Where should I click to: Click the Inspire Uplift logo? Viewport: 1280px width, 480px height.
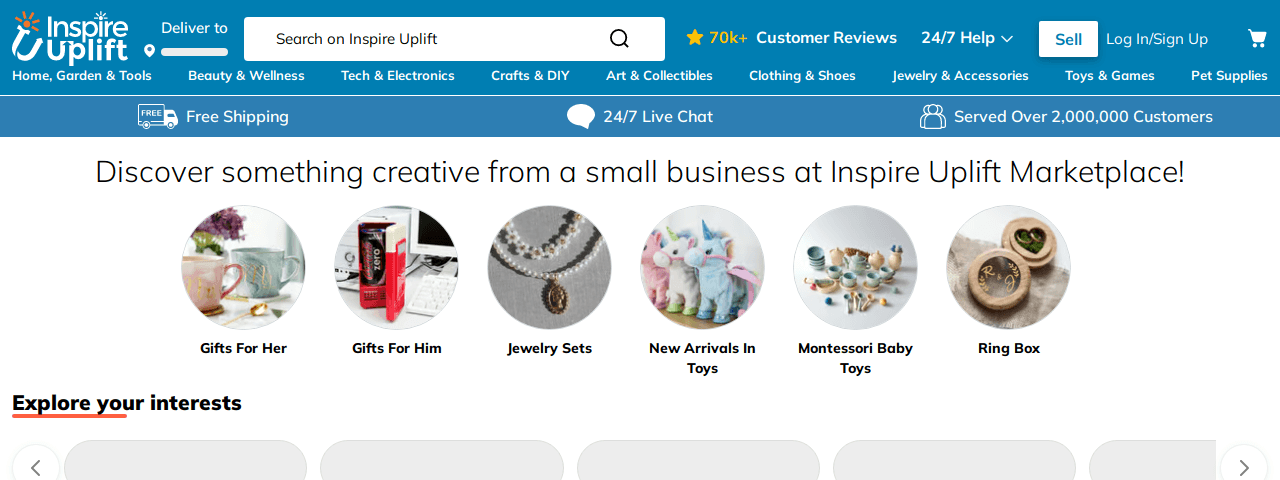(70, 37)
